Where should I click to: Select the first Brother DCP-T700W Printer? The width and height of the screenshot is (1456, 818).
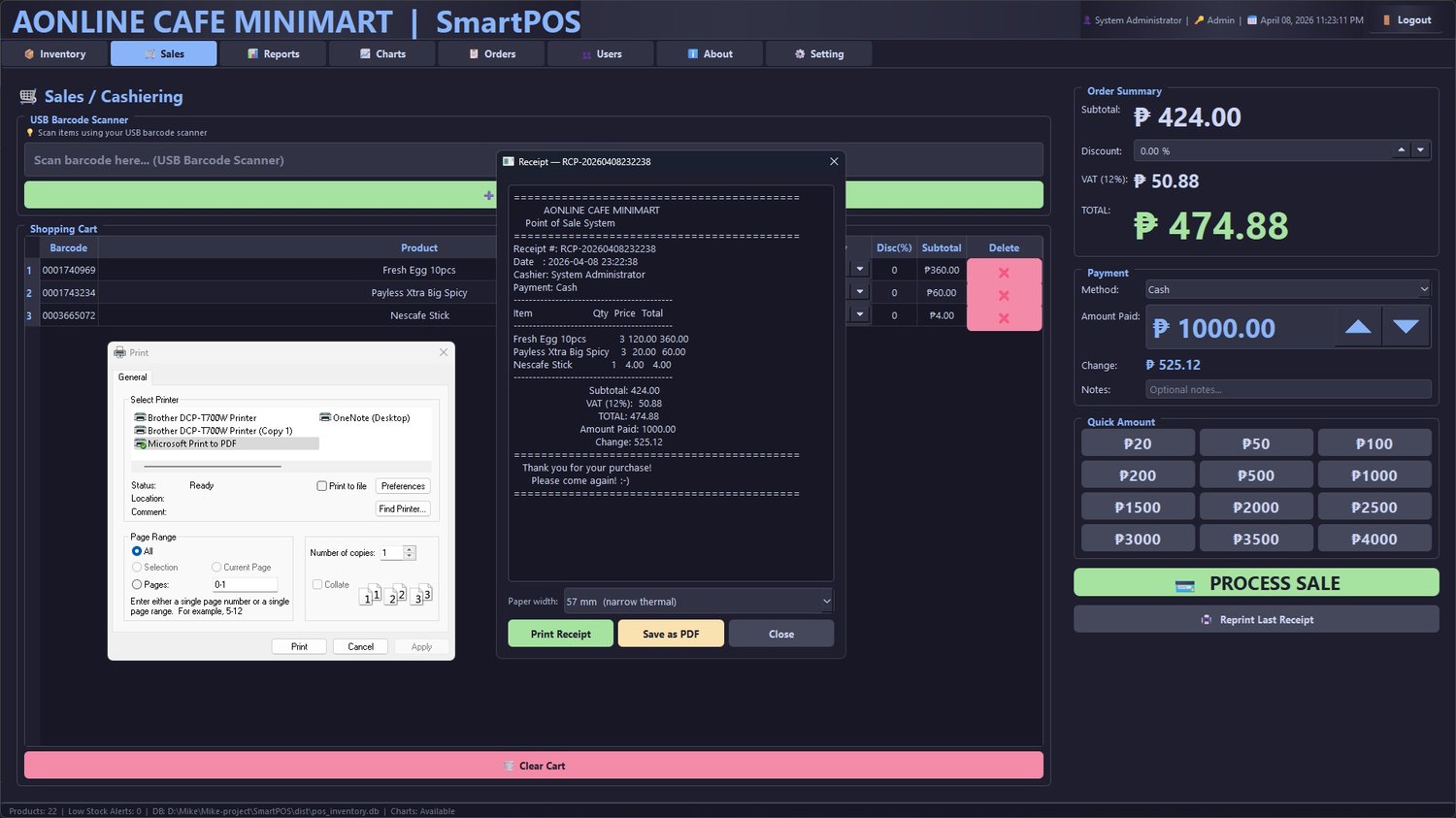[x=195, y=418]
